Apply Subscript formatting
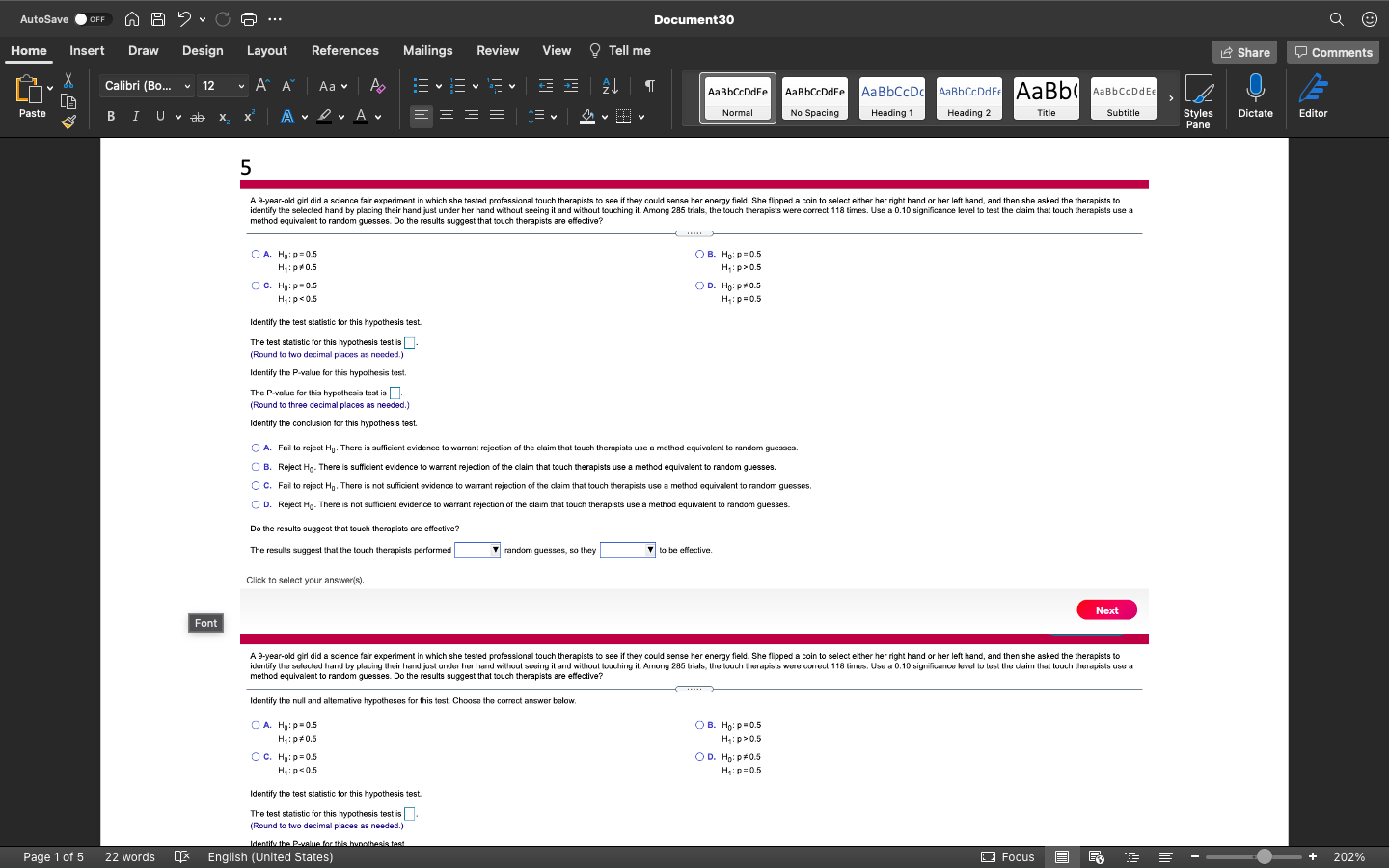The height and width of the screenshot is (868, 1389). click(223, 117)
